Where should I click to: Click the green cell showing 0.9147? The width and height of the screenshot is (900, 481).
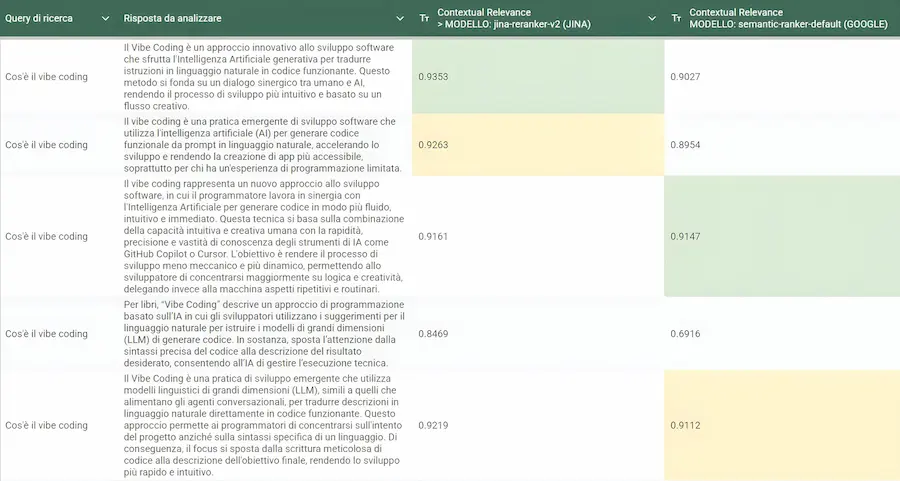point(782,236)
